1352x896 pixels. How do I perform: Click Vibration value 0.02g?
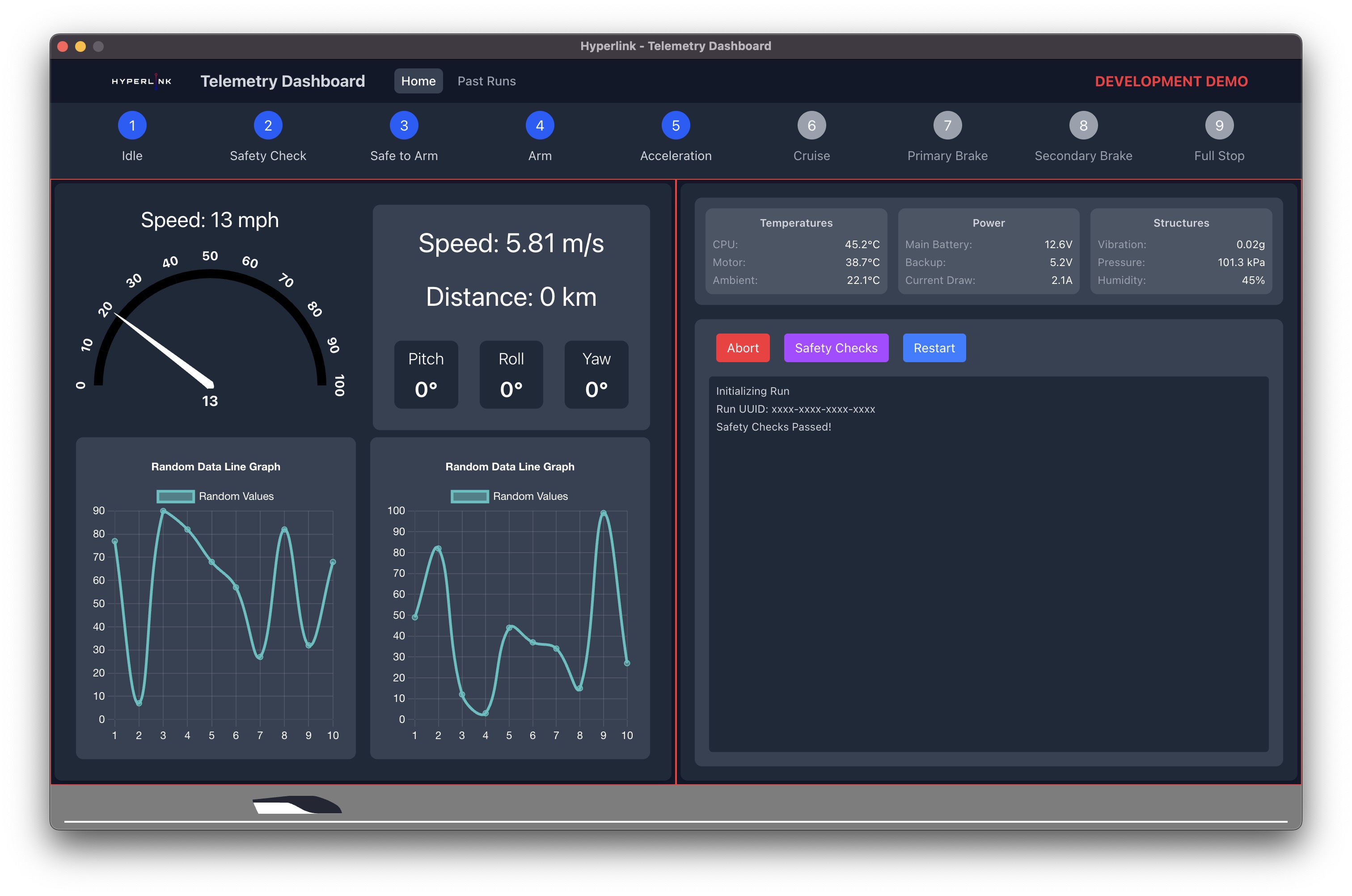pyautogui.click(x=1250, y=245)
